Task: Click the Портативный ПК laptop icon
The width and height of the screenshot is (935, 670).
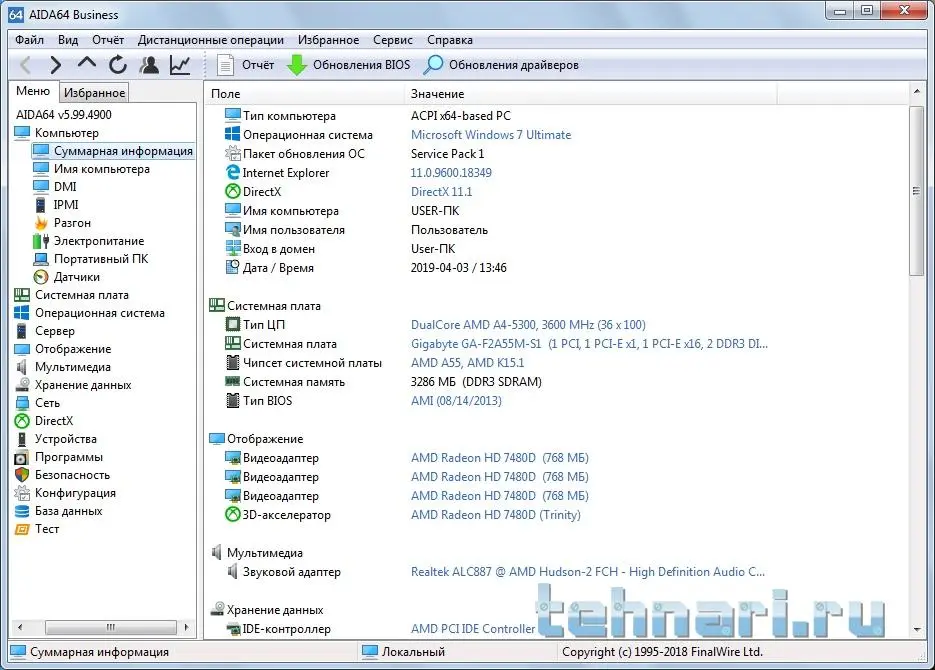Action: (41, 259)
